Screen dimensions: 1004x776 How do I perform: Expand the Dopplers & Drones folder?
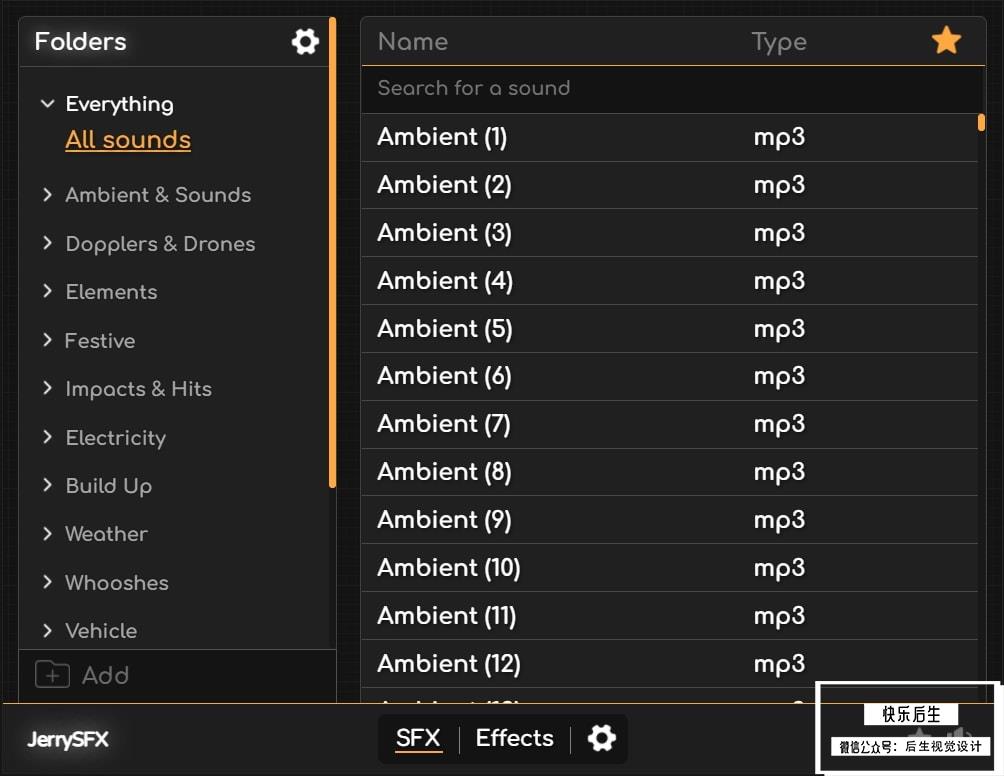(x=47, y=243)
